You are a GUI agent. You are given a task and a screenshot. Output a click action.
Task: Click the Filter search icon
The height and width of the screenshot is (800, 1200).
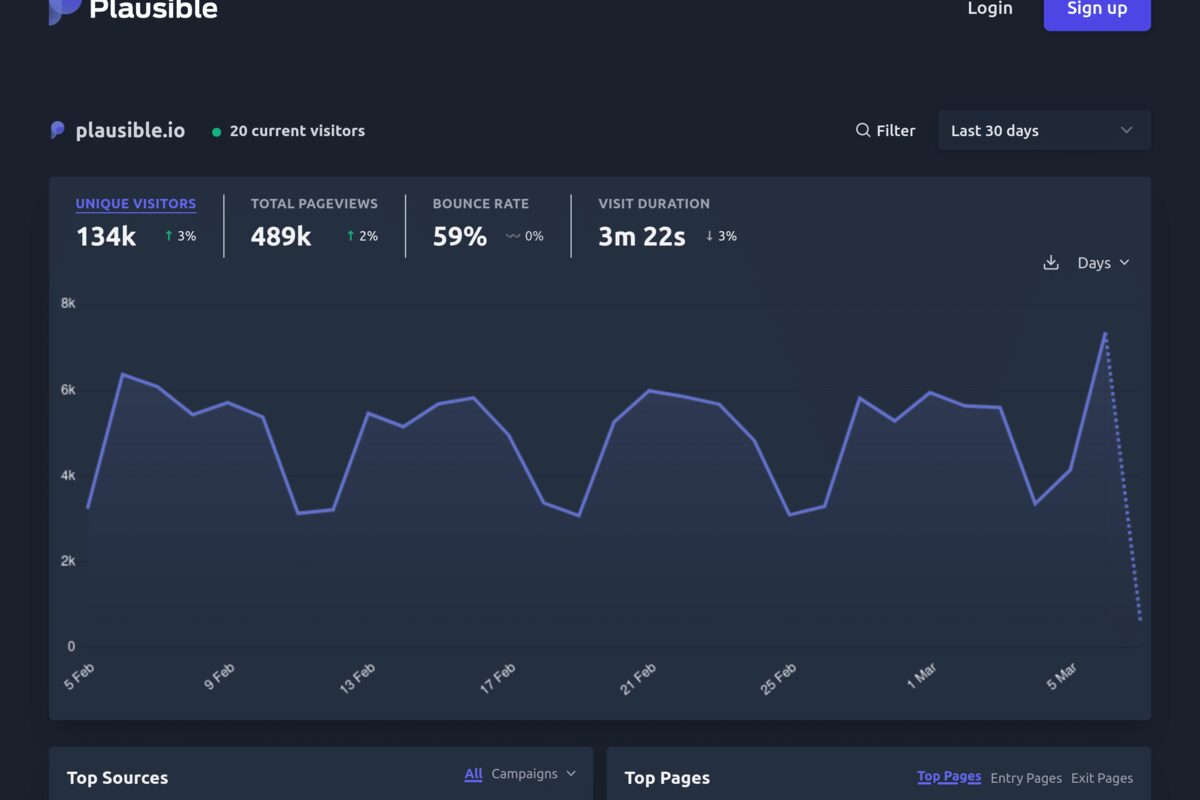click(863, 130)
